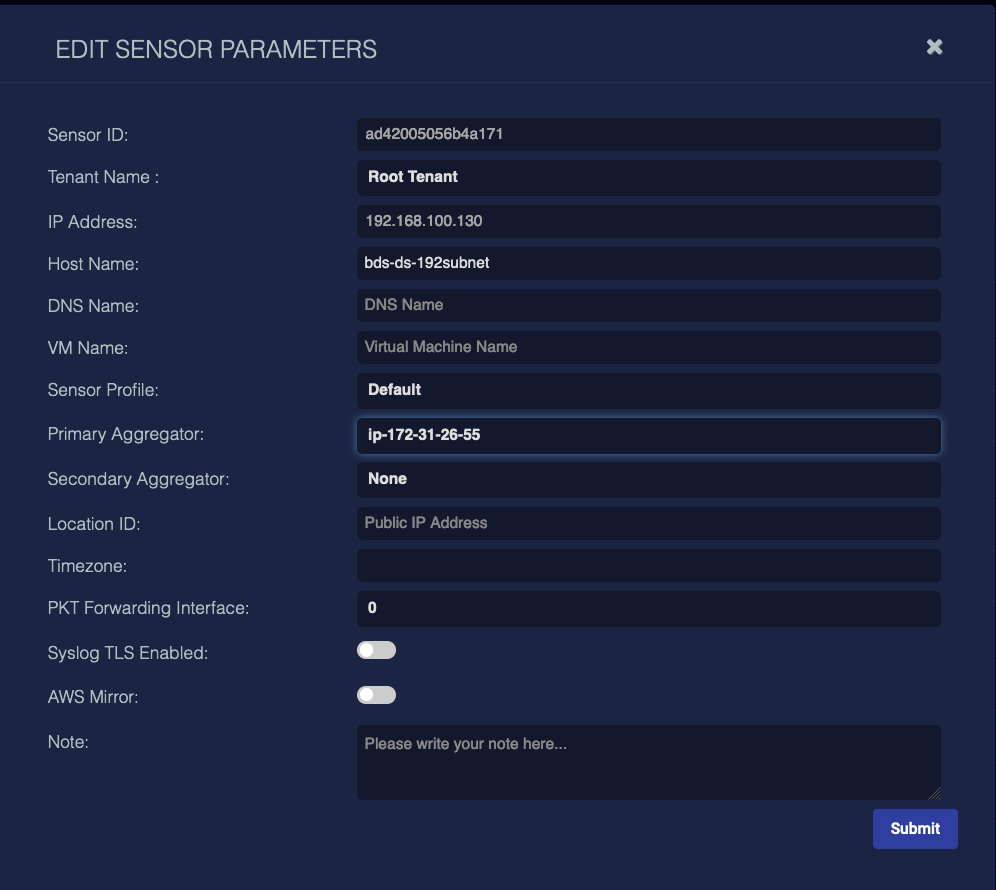Image resolution: width=996 pixels, height=890 pixels.
Task: Click the IP Address field showing 192.168.100.130
Action: pos(648,221)
